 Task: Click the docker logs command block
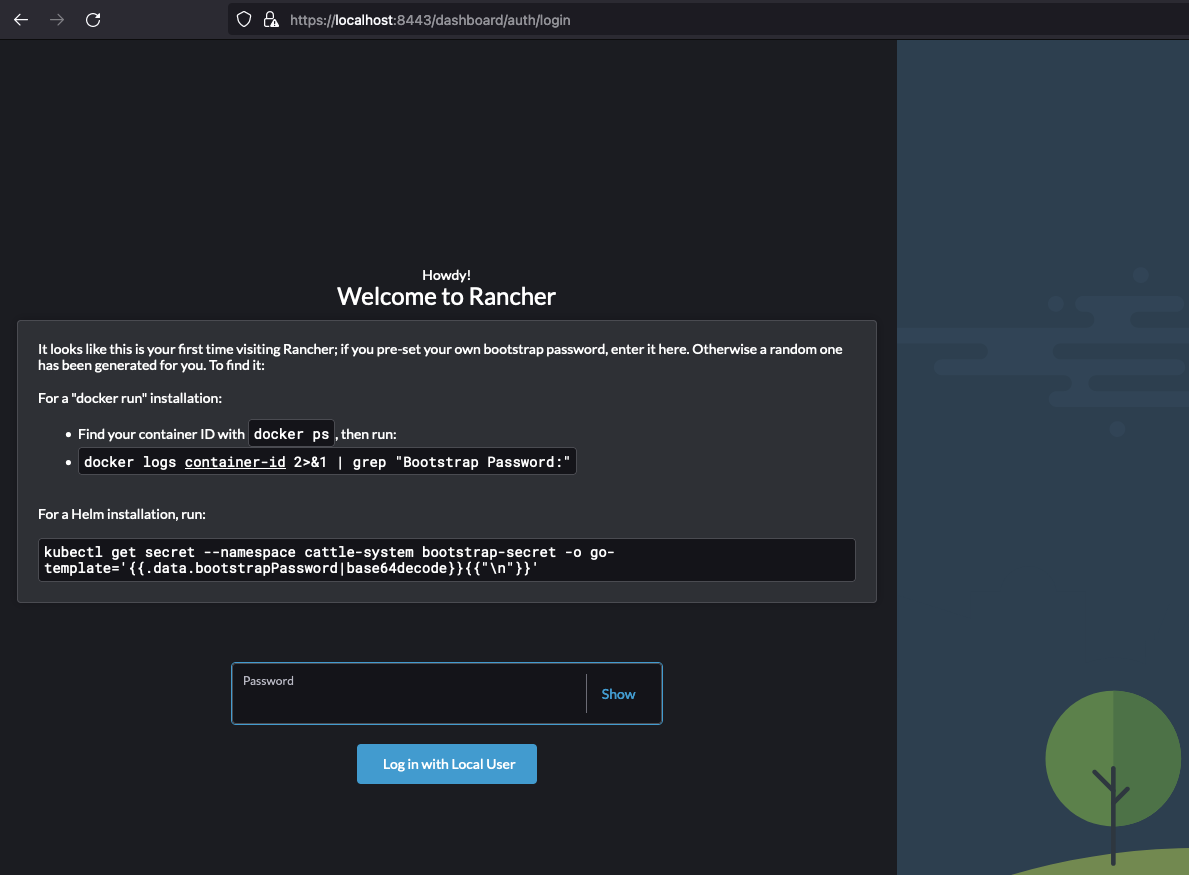click(x=327, y=461)
